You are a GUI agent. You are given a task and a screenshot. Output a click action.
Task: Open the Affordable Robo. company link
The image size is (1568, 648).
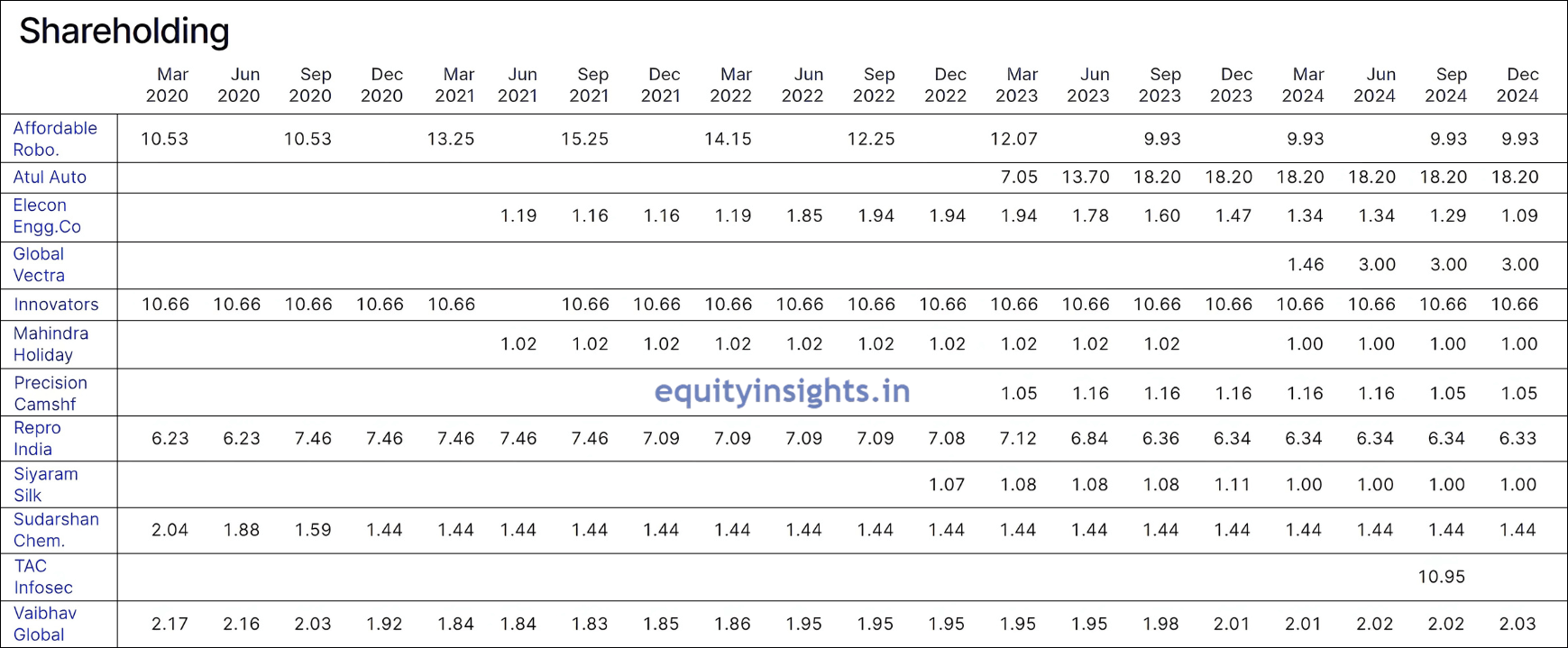54,139
